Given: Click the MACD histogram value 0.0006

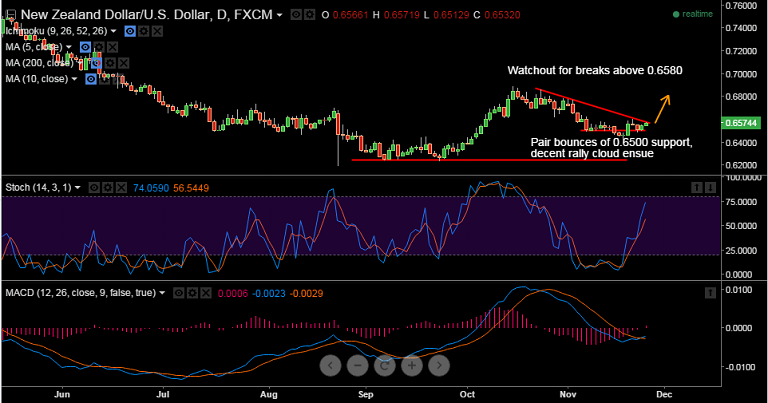Looking at the screenshot, I should pyautogui.click(x=233, y=294).
